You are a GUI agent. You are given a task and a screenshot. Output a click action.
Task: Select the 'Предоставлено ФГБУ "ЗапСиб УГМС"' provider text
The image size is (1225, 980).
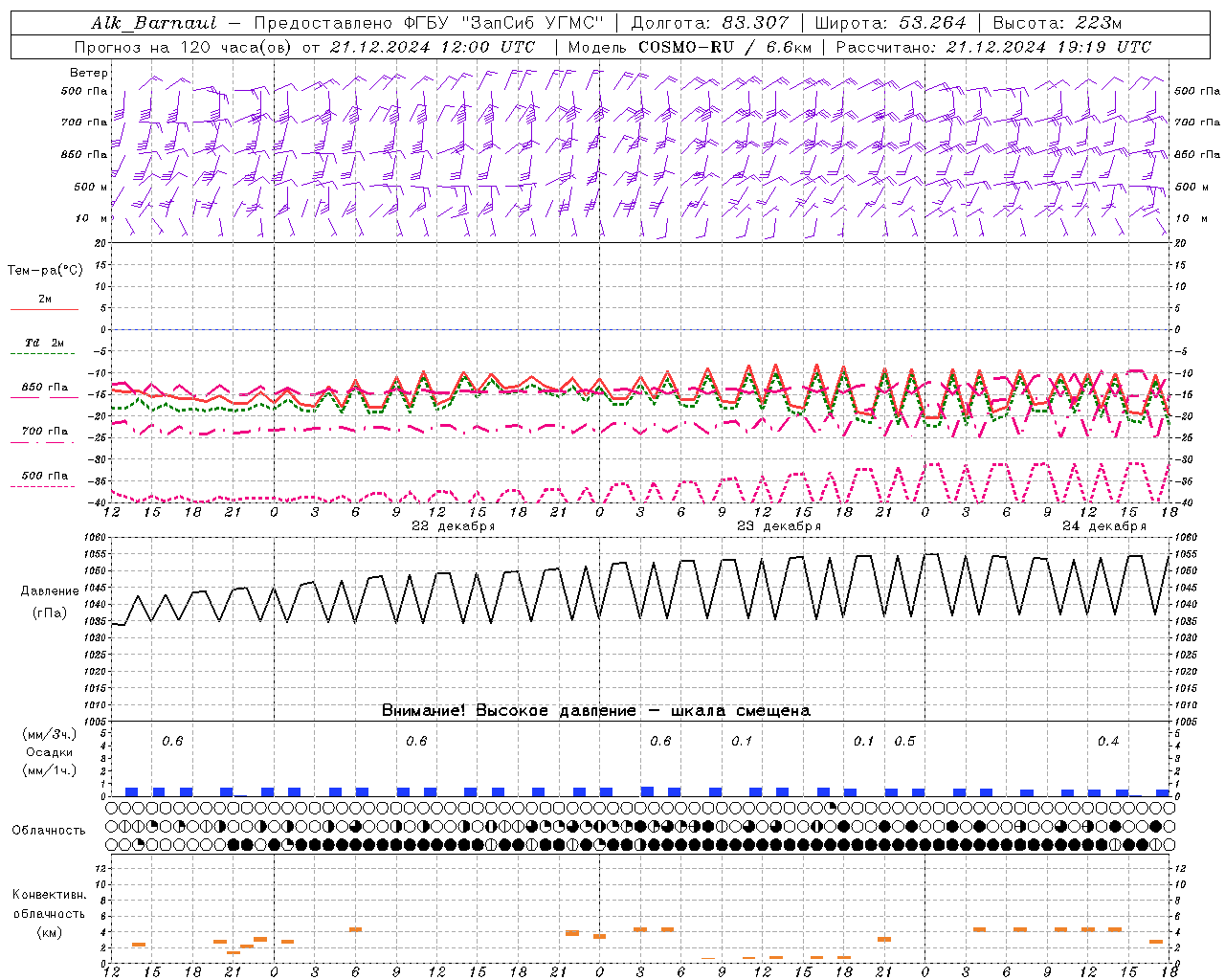point(427,23)
